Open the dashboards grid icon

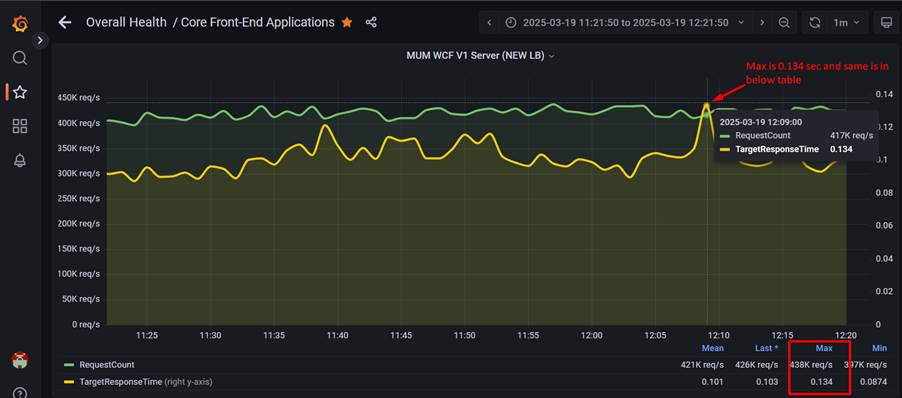click(20, 127)
